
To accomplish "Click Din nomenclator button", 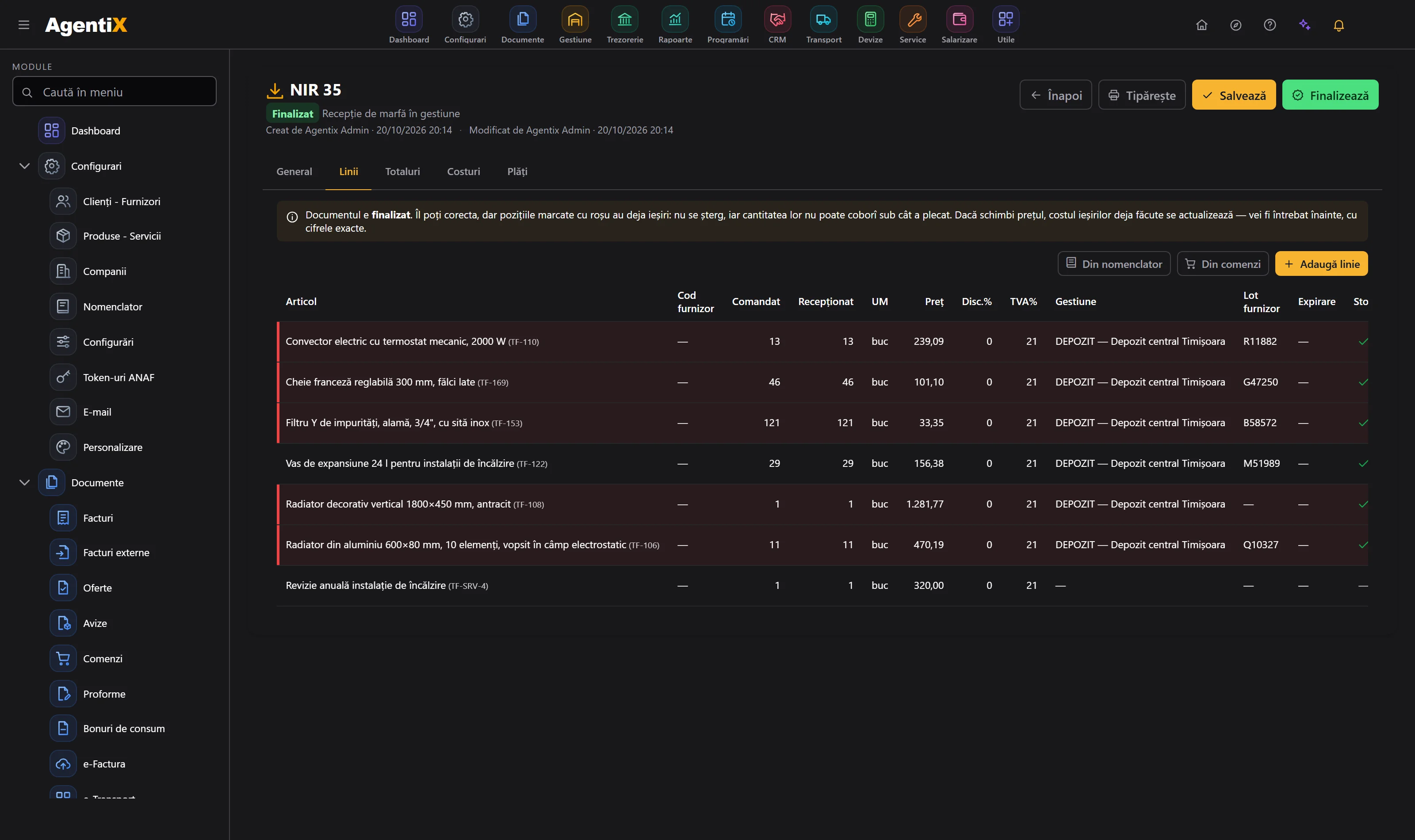I will click(x=1113, y=264).
